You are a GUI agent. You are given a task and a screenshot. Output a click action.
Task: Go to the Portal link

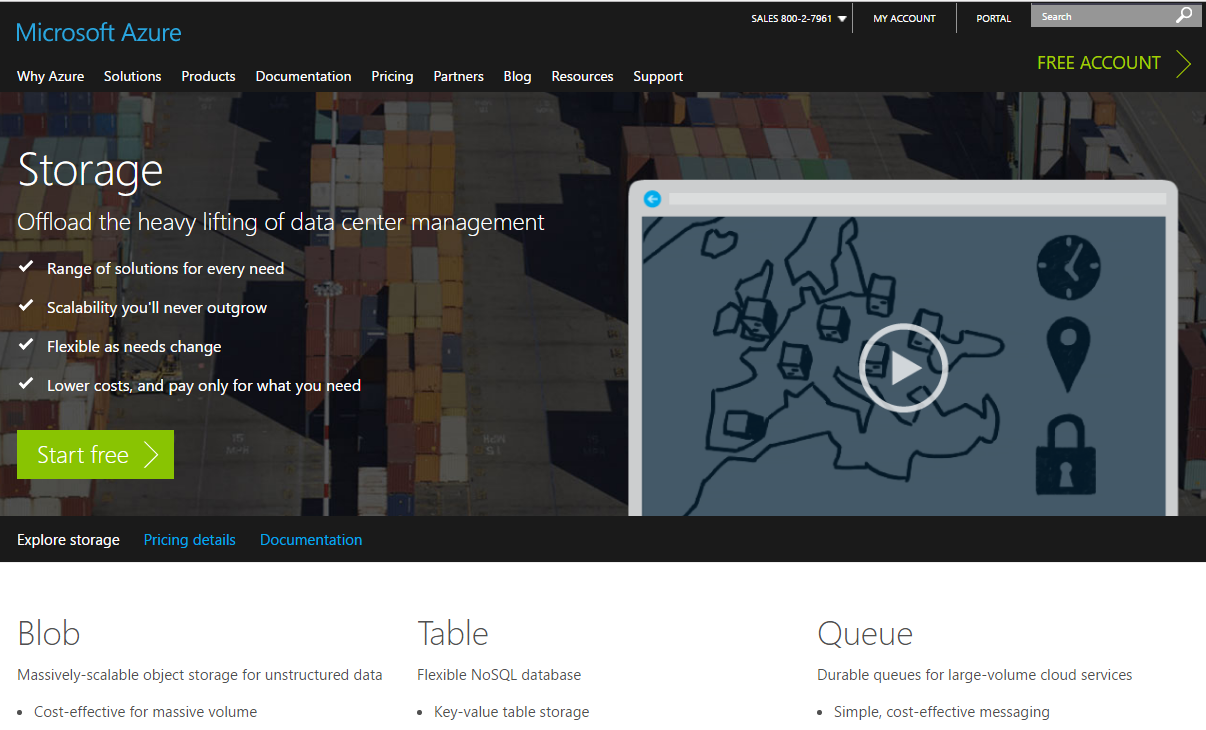pos(993,18)
